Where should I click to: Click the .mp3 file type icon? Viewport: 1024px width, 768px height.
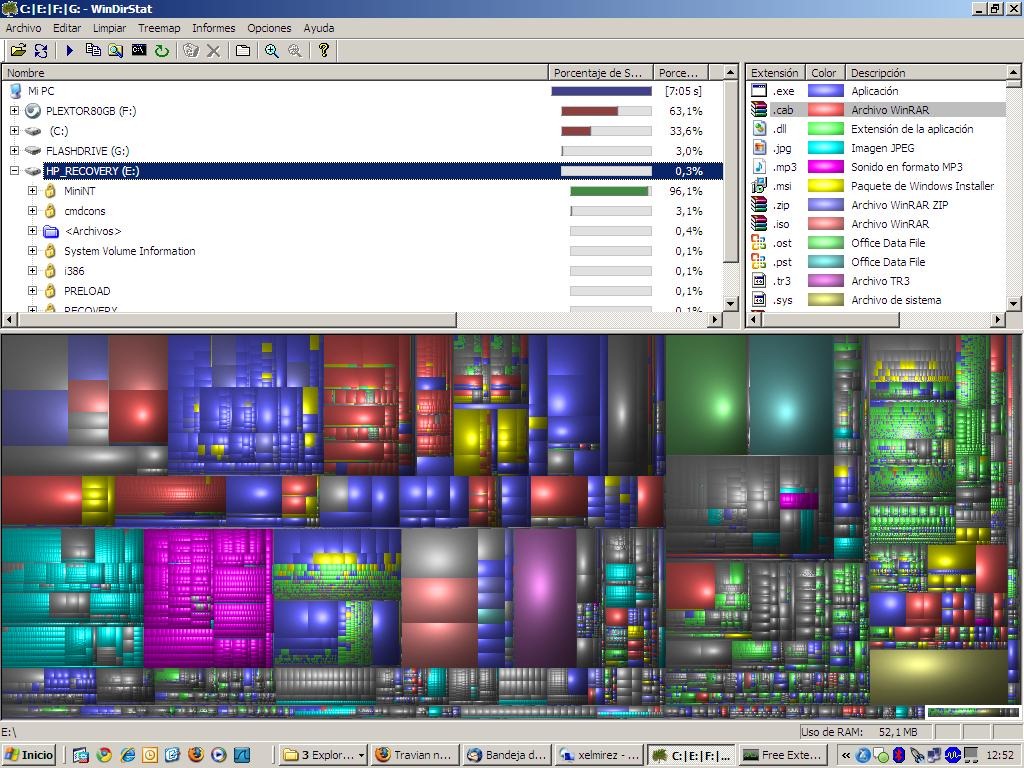point(759,167)
